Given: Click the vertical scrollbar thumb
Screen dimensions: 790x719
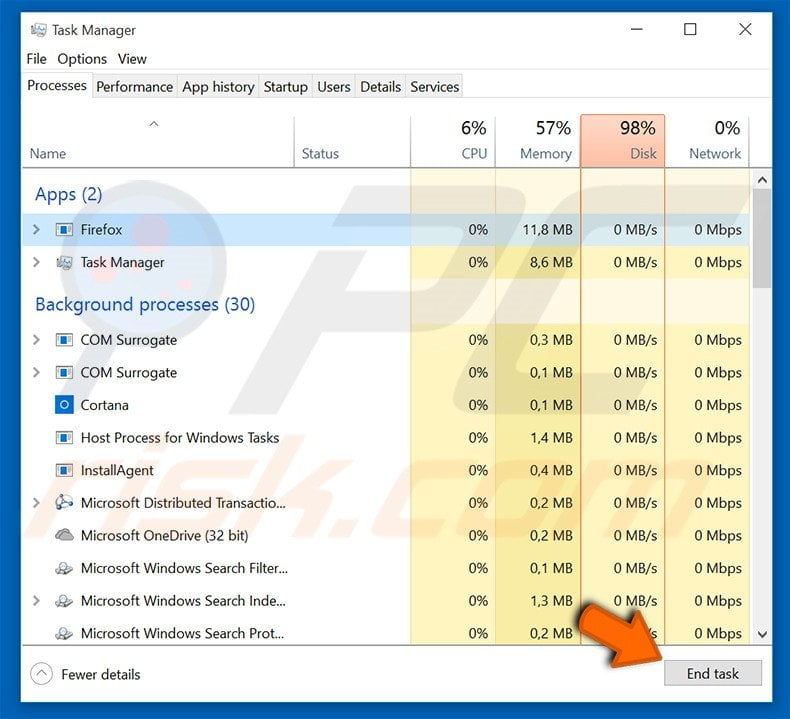Looking at the screenshot, I should tap(762, 238).
